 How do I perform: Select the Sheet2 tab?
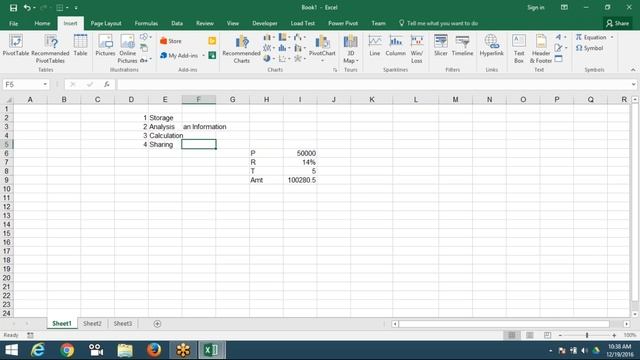(92, 324)
